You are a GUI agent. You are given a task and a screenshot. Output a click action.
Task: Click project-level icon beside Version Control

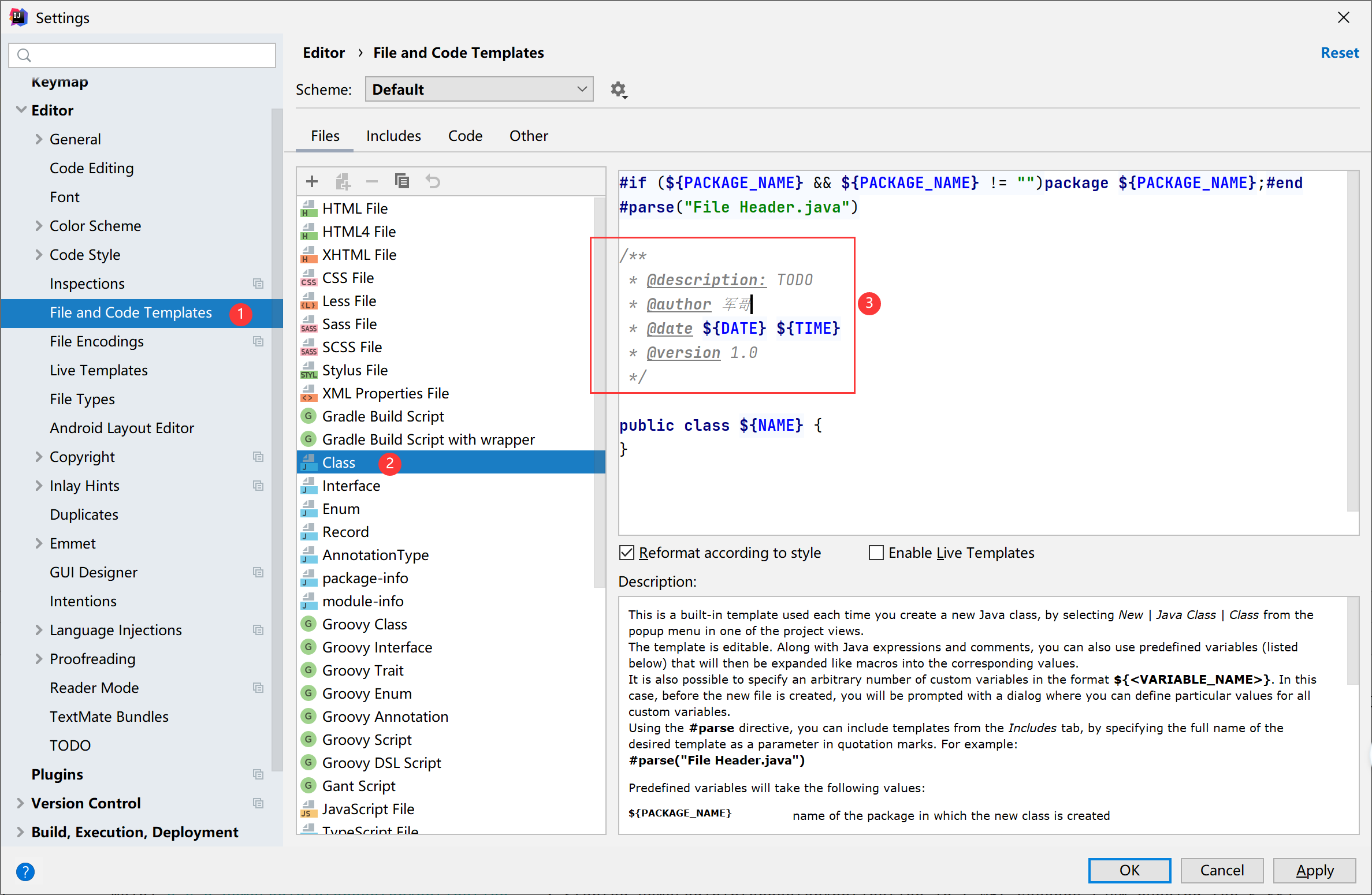click(x=258, y=803)
